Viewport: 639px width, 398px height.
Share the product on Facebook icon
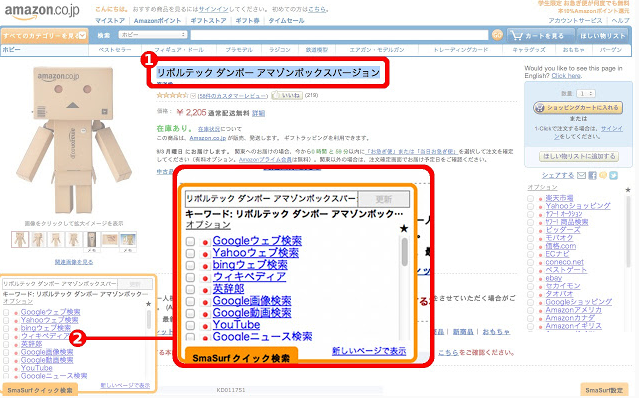pos(592,175)
